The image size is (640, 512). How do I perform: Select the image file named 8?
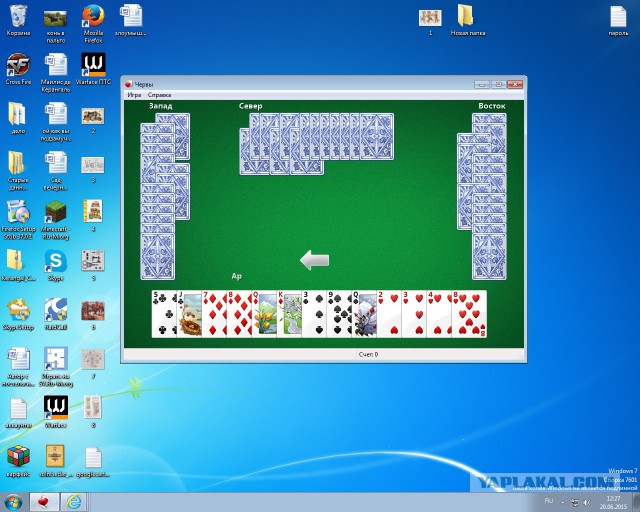(93, 411)
